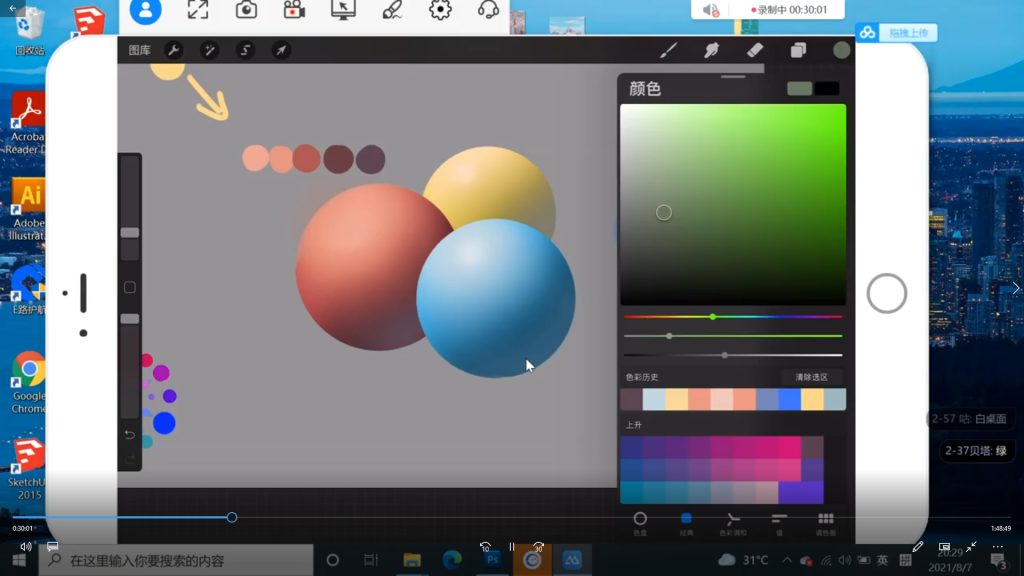Switch to the 色彩调和 harmony tab
This screenshot has height=576, width=1024.
click(733, 521)
